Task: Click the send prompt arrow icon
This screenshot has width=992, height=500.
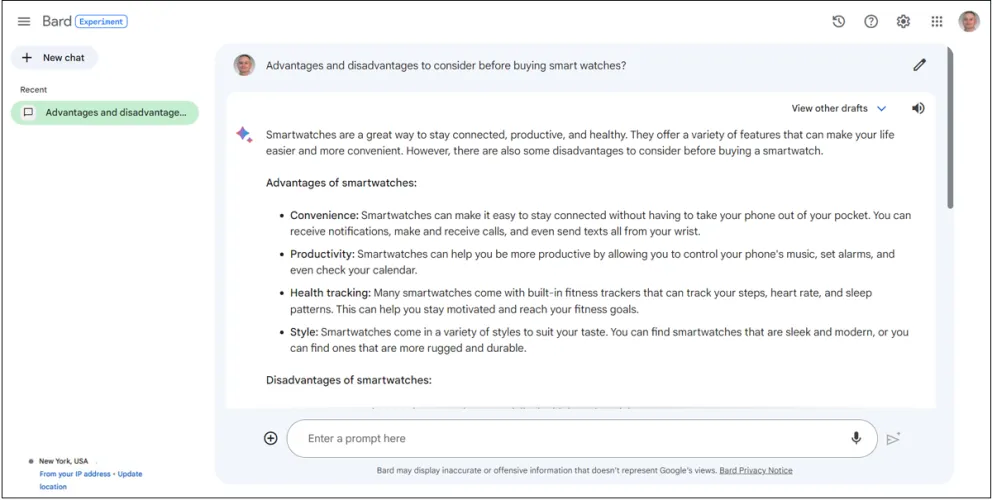Action: [893, 439]
